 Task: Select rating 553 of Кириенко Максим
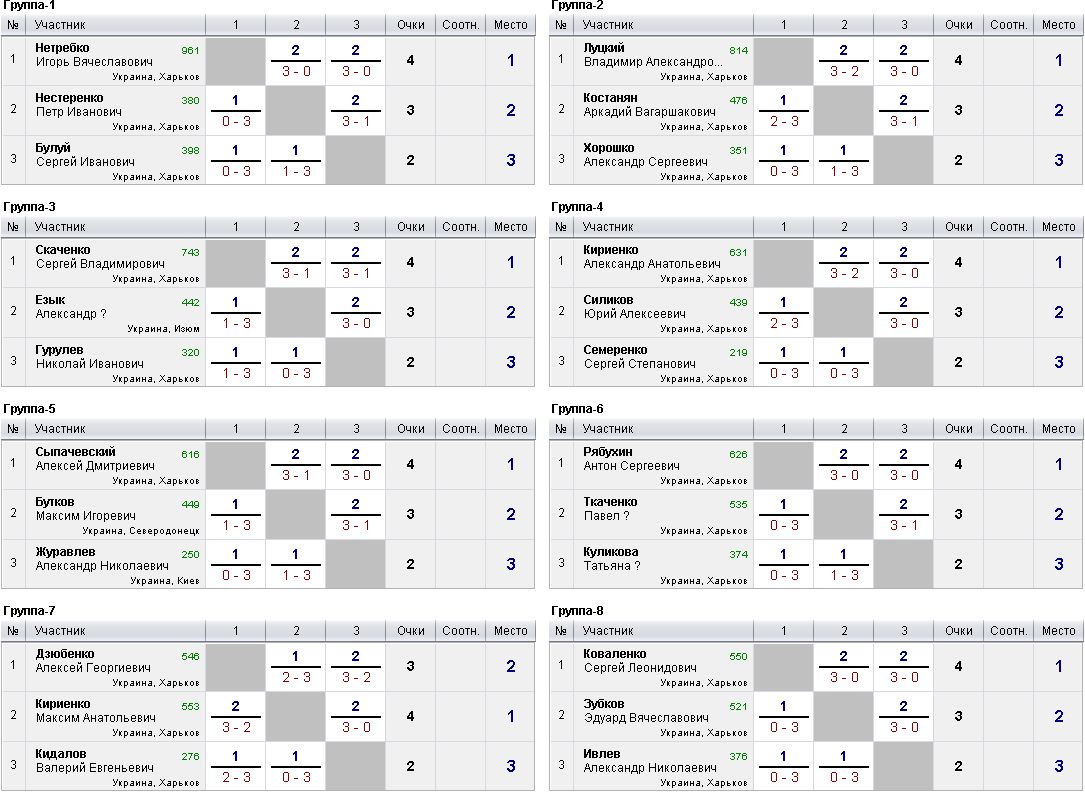pyautogui.click(x=190, y=706)
